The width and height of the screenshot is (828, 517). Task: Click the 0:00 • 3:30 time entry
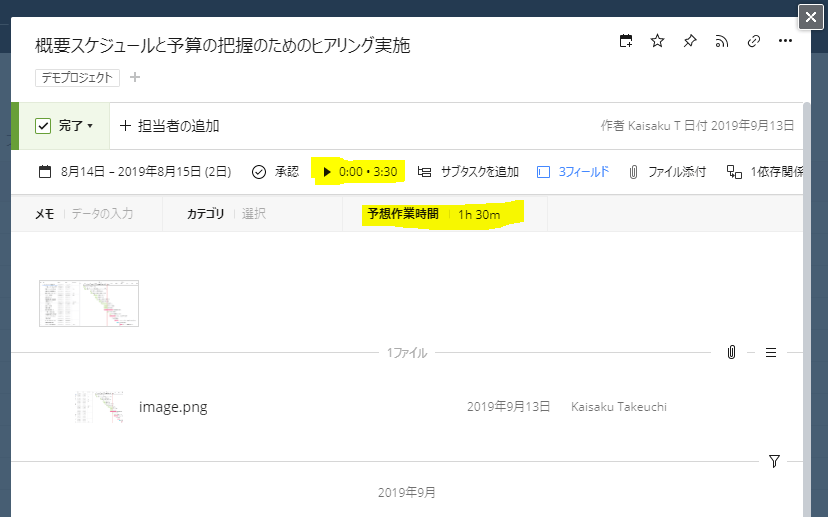pyautogui.click(x=368, y=172)
